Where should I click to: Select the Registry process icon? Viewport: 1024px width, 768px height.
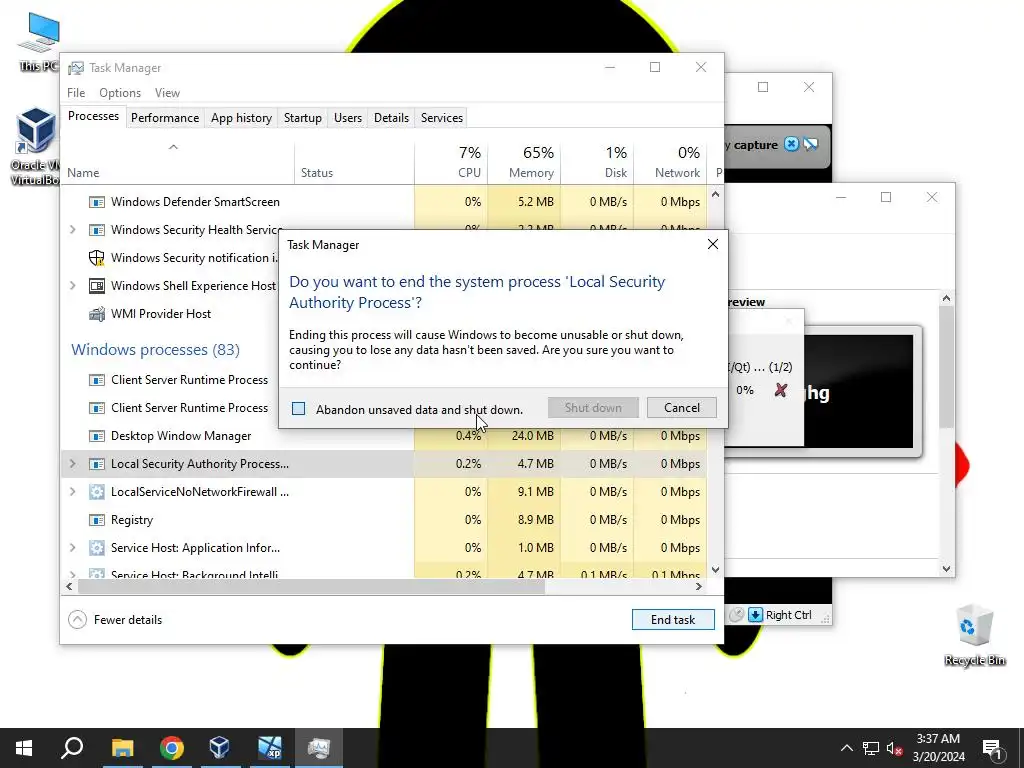point(97,520)
